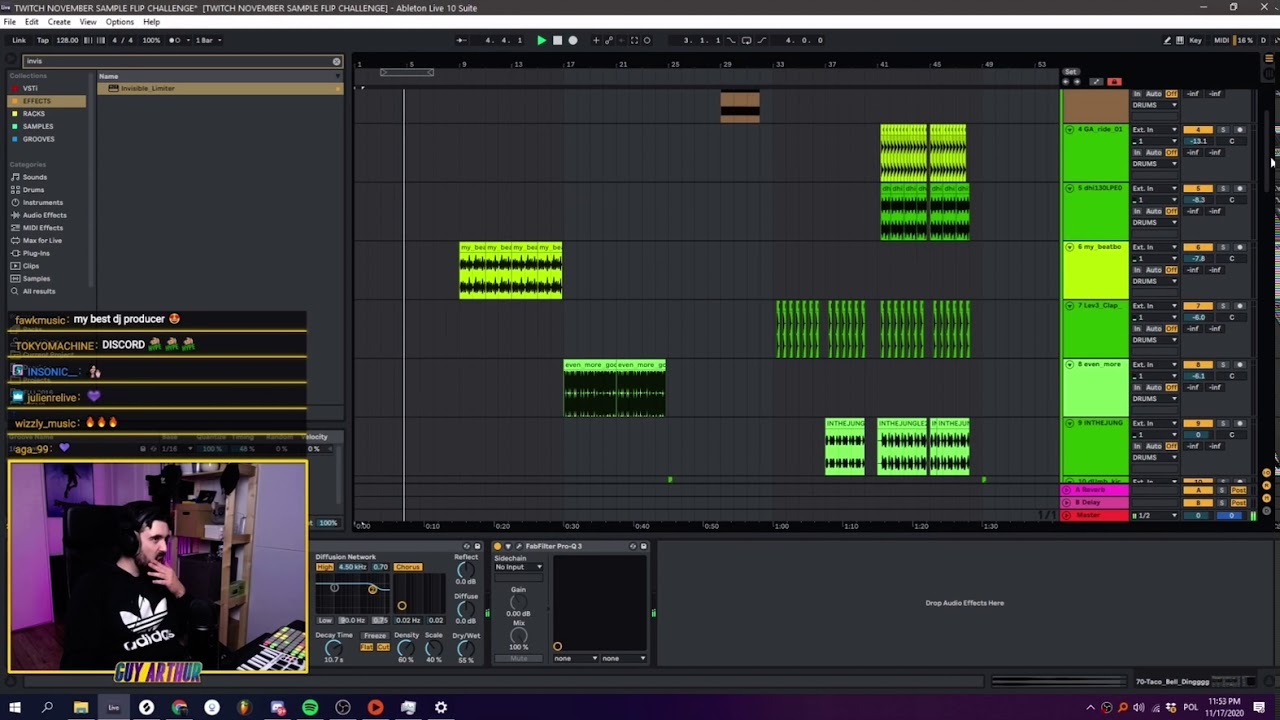Click the Link button
The width and height of the screenshot is (1280, 720).
[19, 40]
